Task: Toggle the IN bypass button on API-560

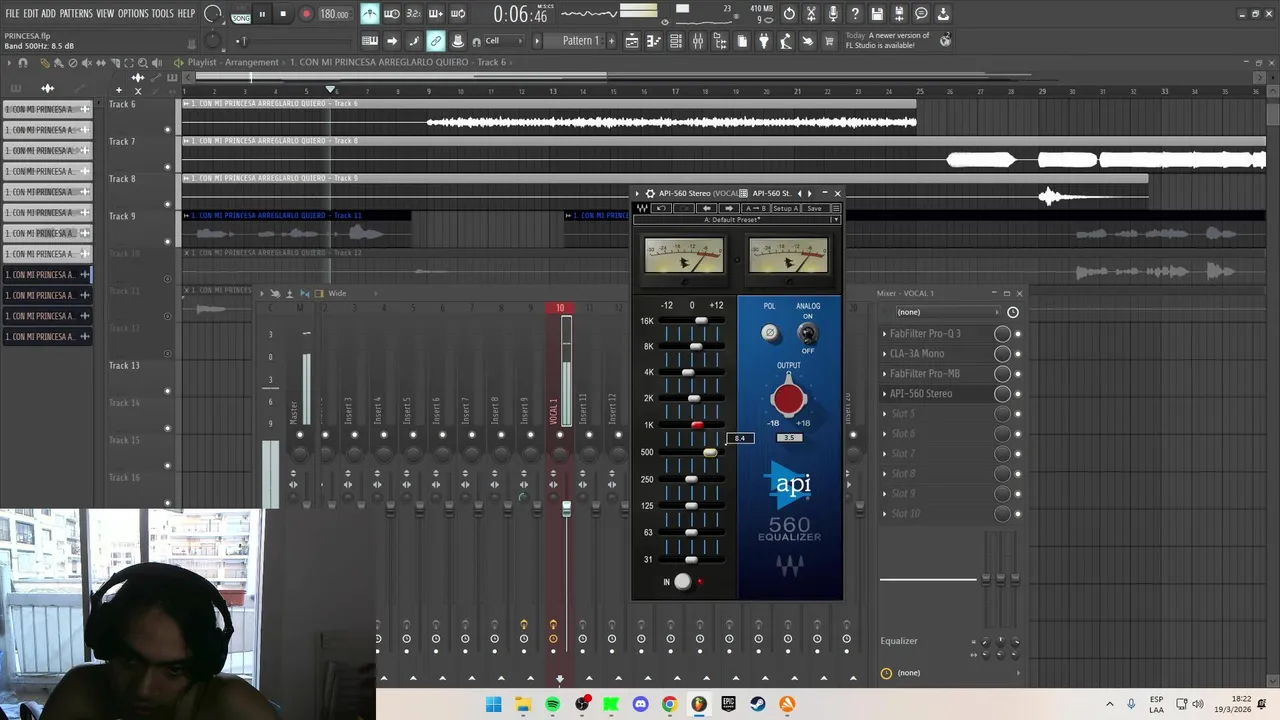Action: coord(682,581)
